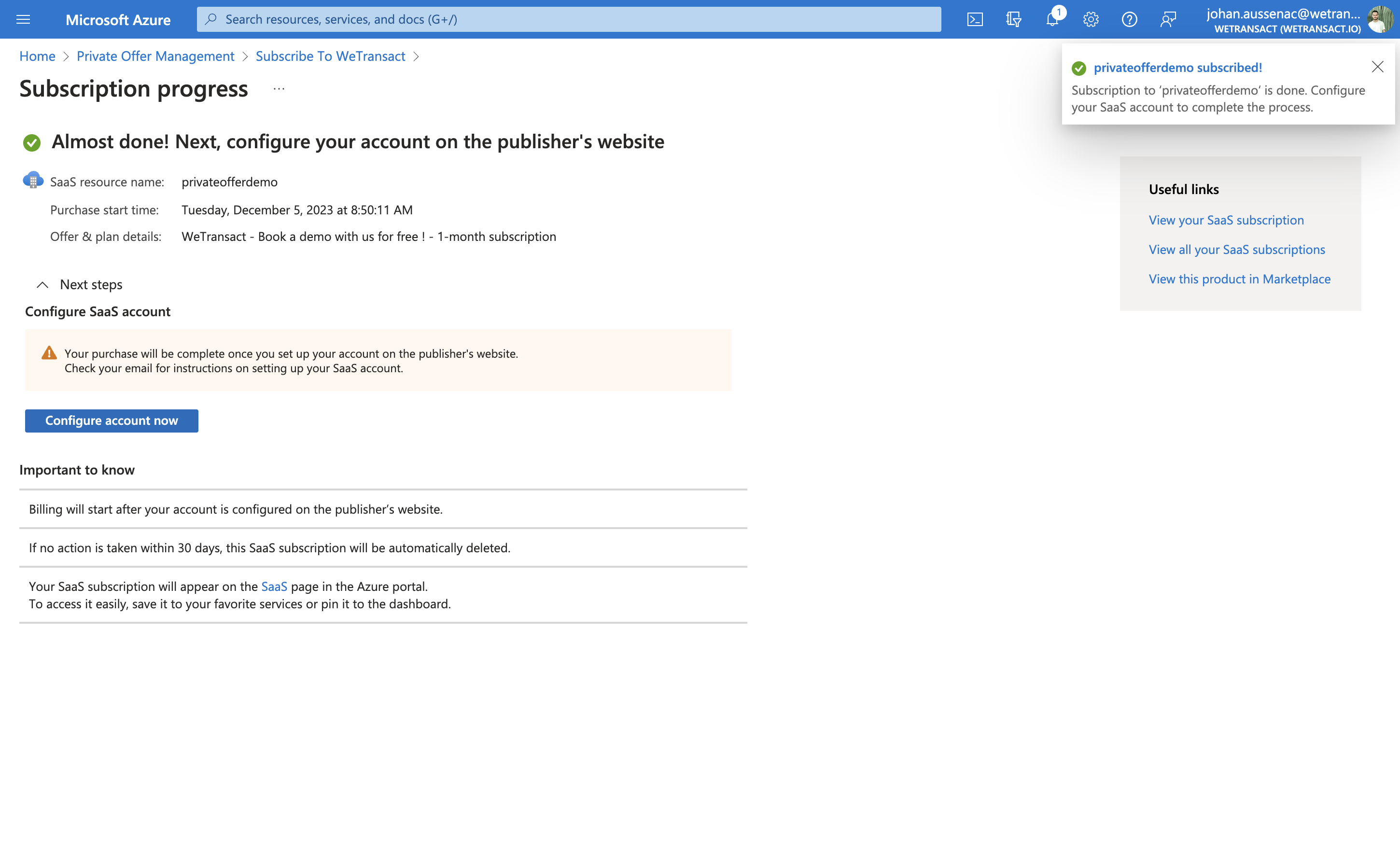Screen dimensions: 1400x868
Task: Click the orange warning triangle icon
Action: pyautogui.click(x=49, y=353)
